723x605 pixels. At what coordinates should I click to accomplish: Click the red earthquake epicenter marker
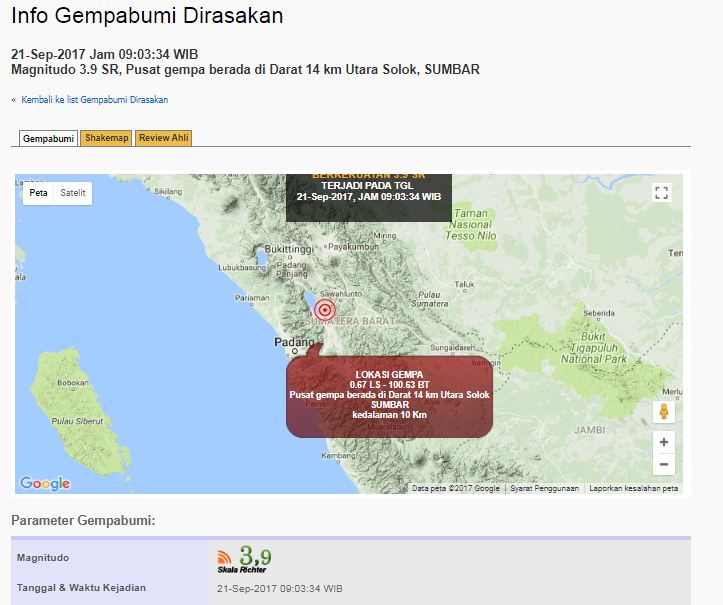325,309
